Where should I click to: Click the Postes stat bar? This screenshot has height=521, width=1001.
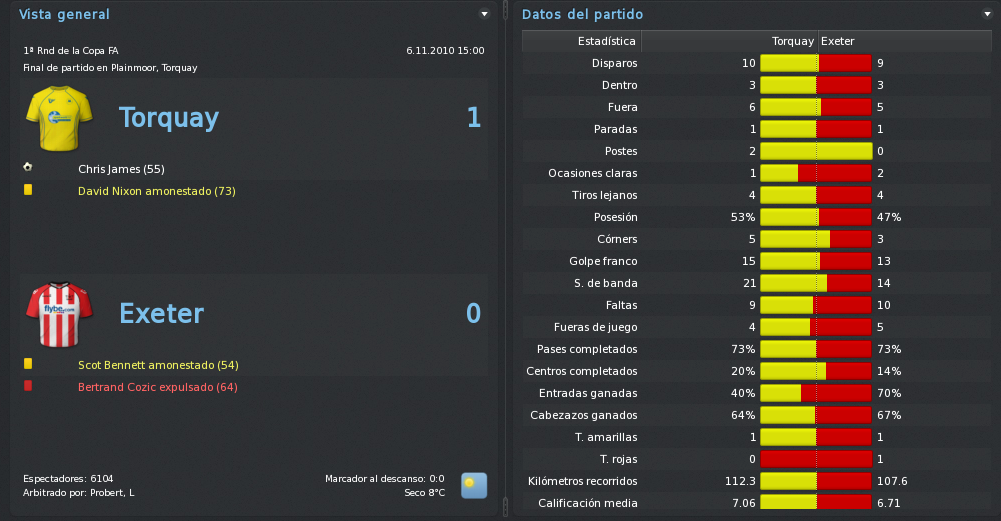click(x=816, y=151)
